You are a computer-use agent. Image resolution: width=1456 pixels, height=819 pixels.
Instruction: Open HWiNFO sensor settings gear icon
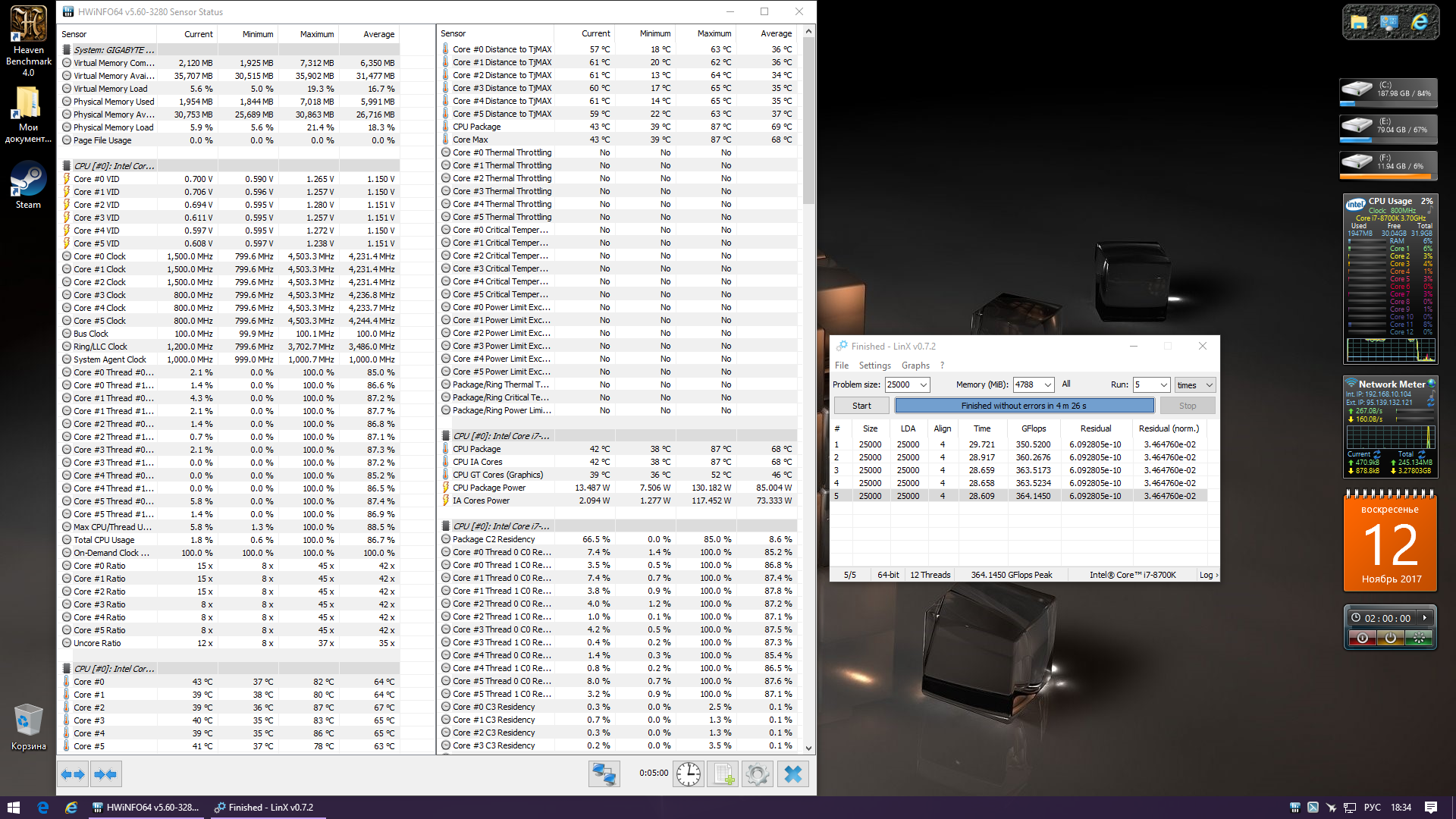click(757, 774)
